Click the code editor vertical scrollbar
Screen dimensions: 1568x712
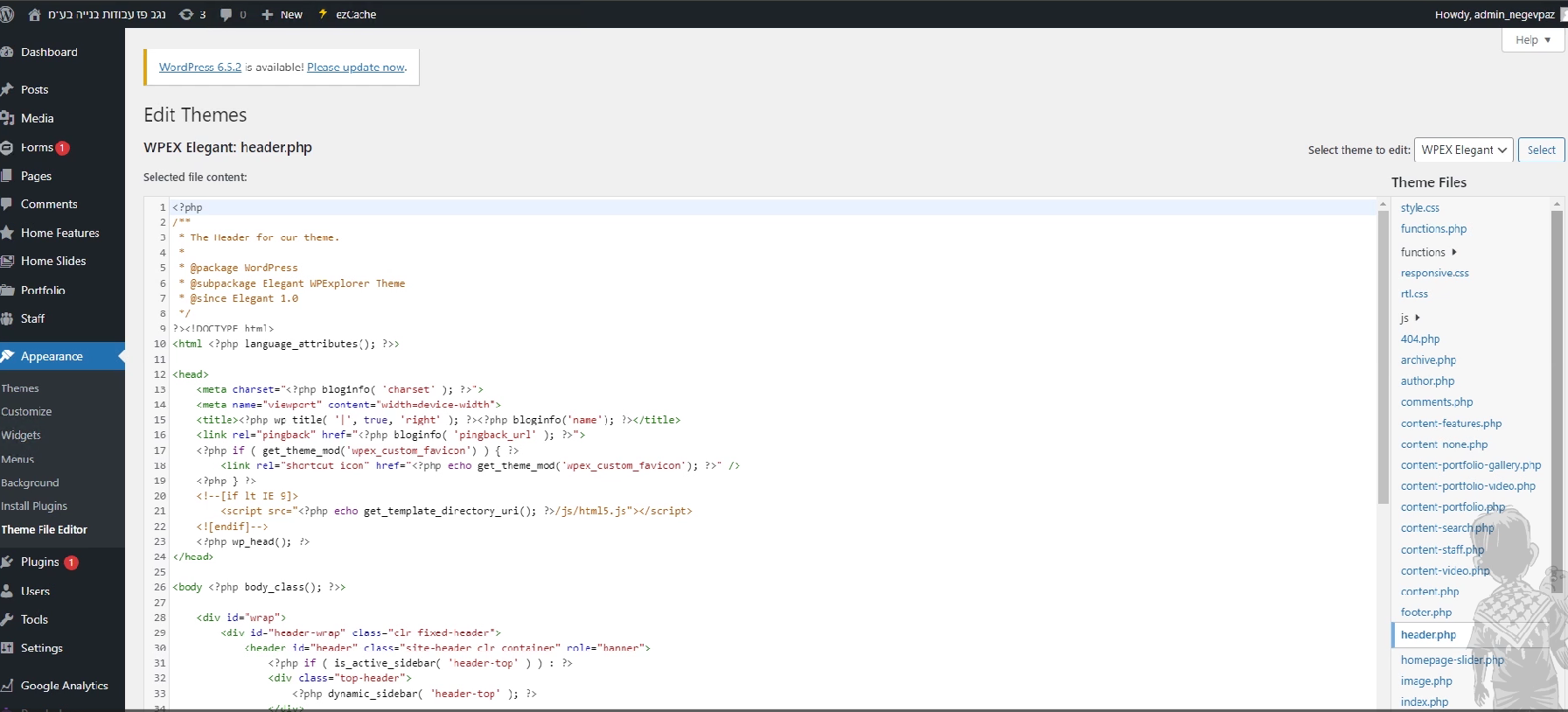coord(1383,350)
